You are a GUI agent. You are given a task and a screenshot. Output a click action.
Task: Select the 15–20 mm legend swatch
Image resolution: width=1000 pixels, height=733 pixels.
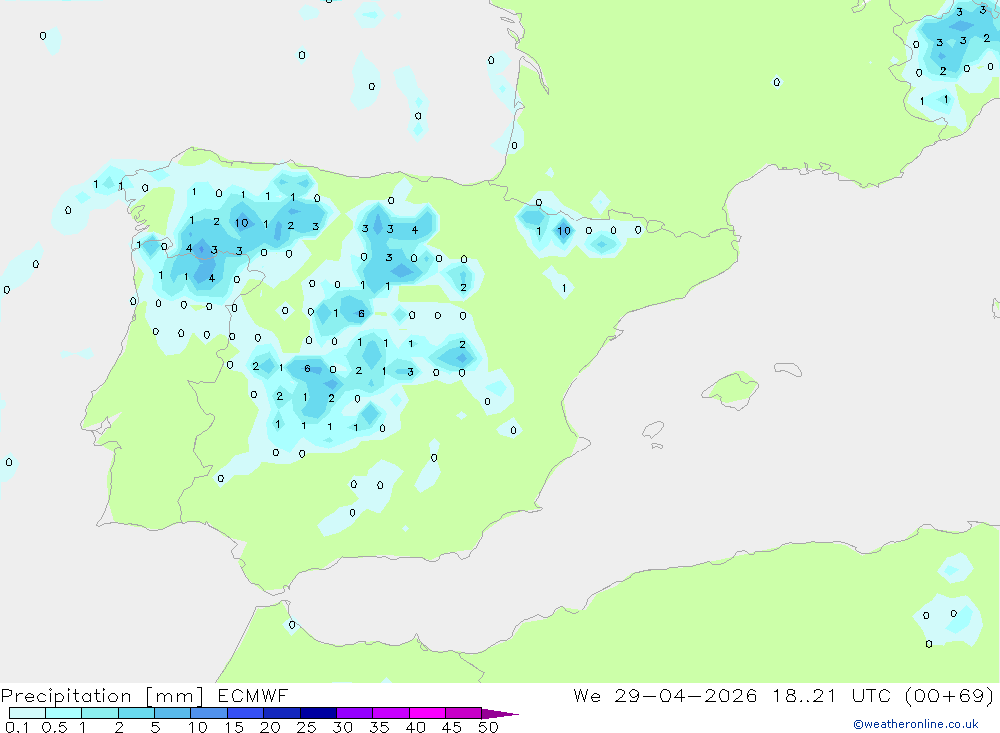[246, 713]
